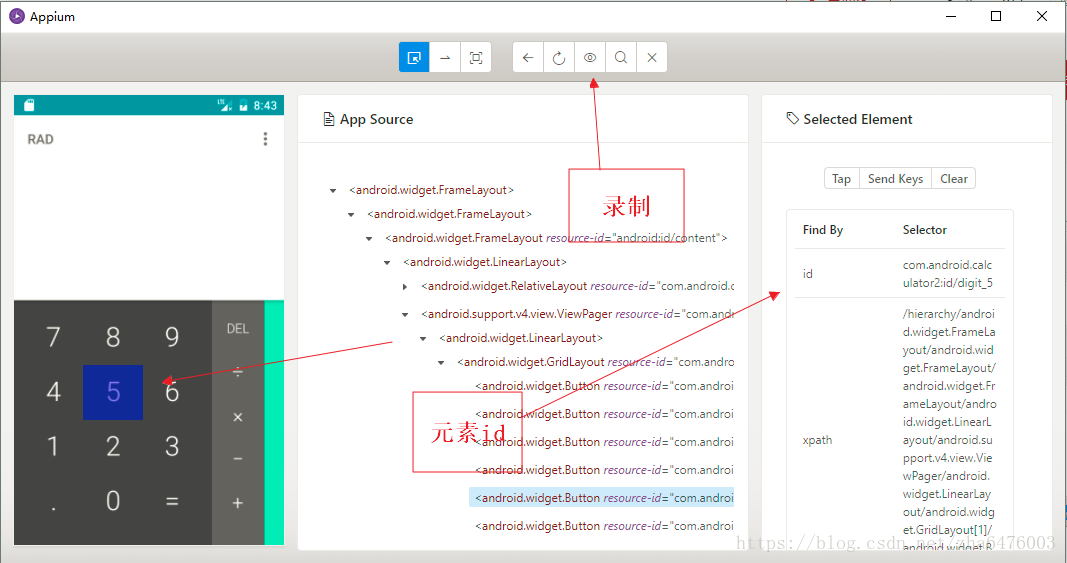1067x563 pixels.
Task: Click calculator digit 0 in screenshot
Action: pos(113,502)
